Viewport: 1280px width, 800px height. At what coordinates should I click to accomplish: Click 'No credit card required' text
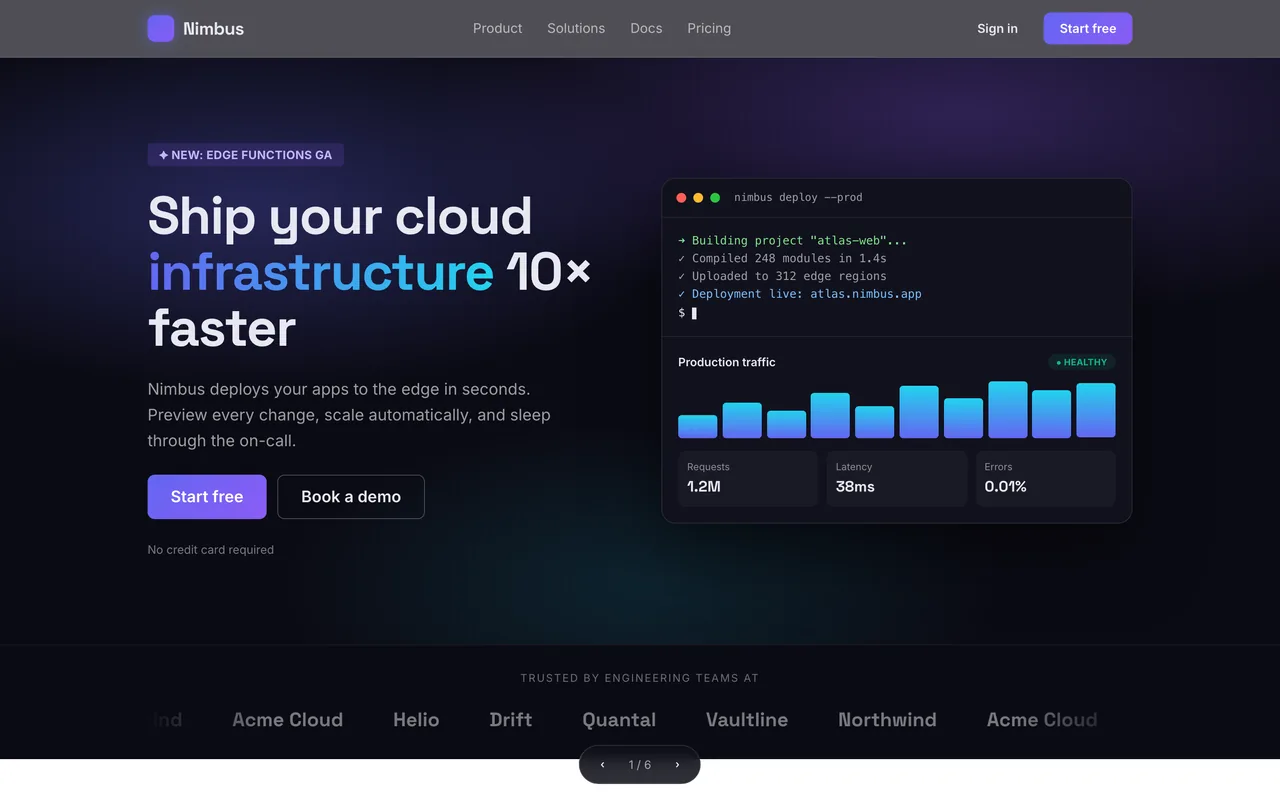click(x=211, y=549)
